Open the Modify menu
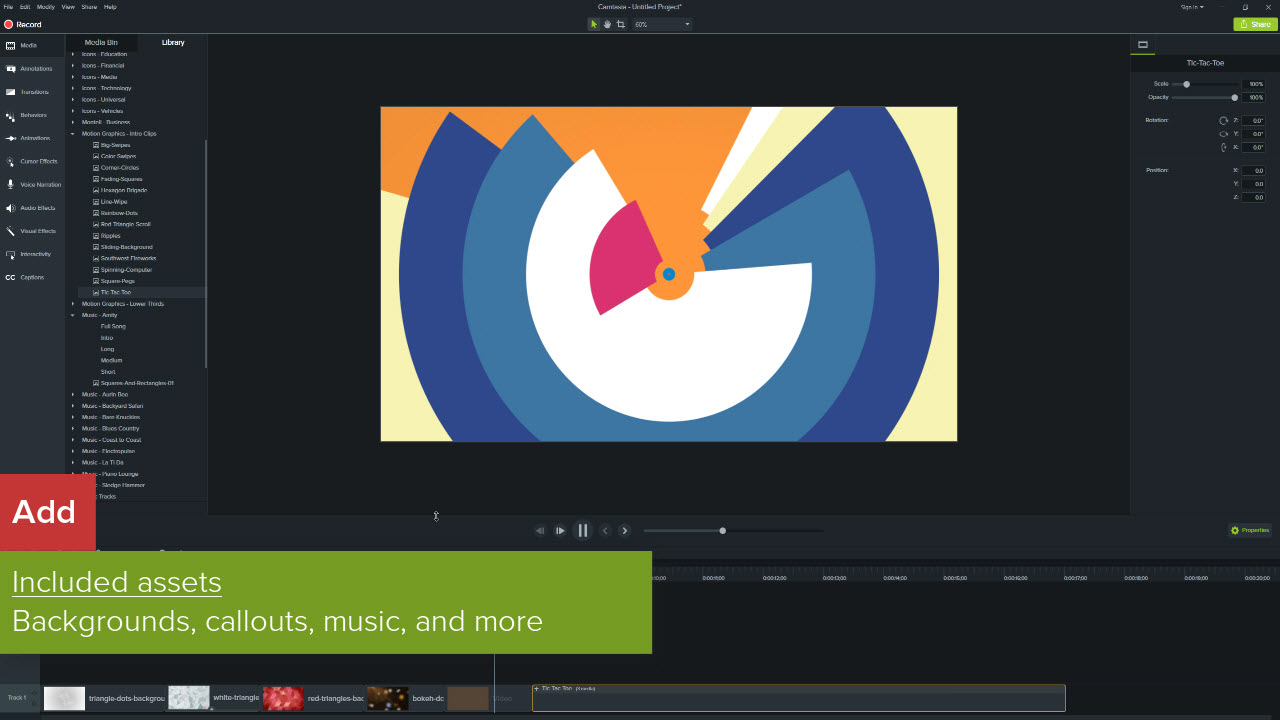 coord(45,6)
